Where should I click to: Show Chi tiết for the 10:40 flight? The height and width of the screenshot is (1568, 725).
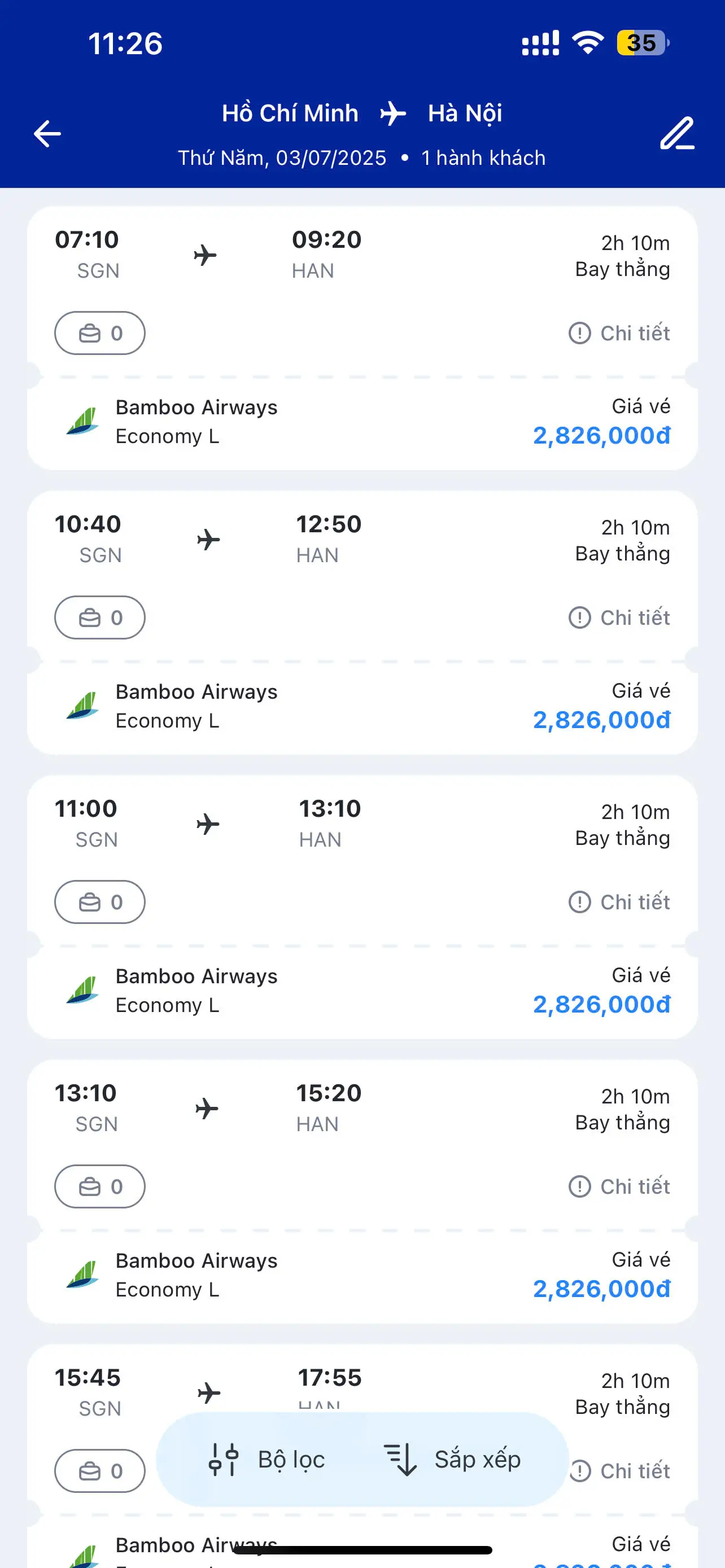[x=619, y=617]
